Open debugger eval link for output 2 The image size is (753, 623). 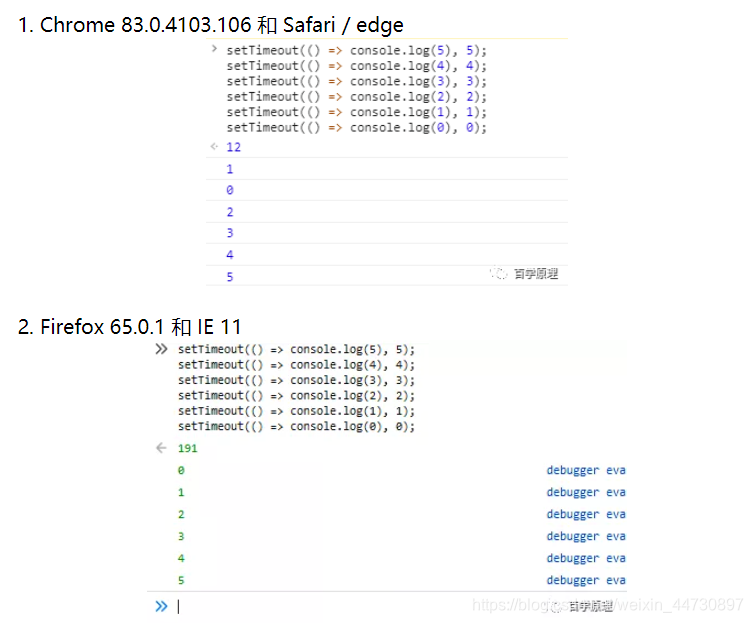tap(586, 514)
